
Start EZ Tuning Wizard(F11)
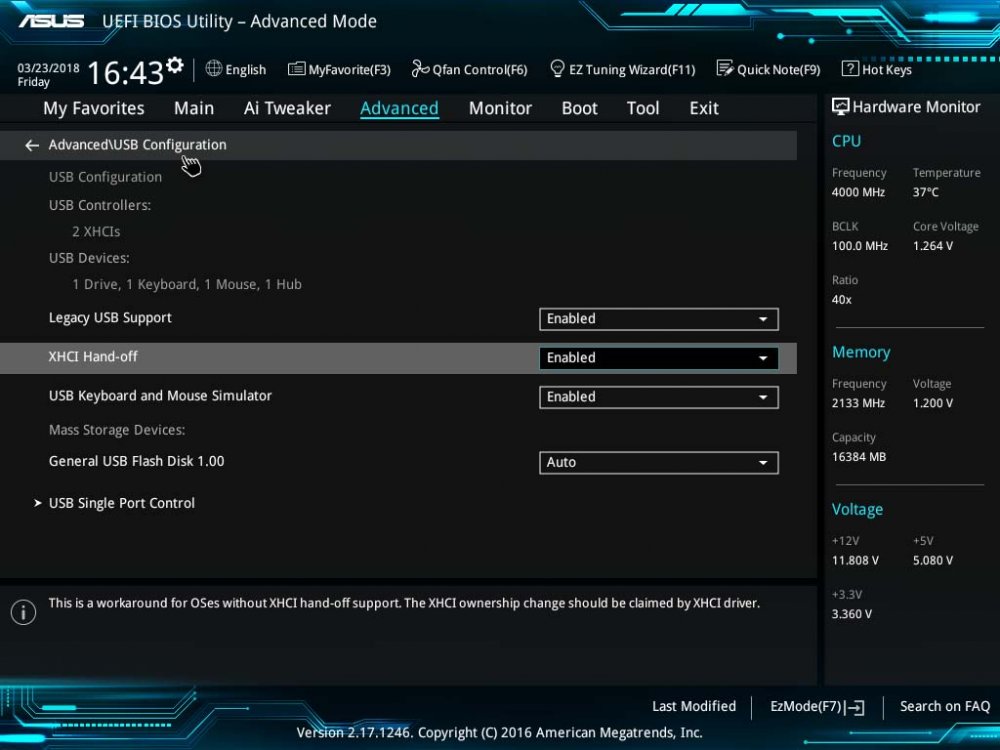coord(622,69)
